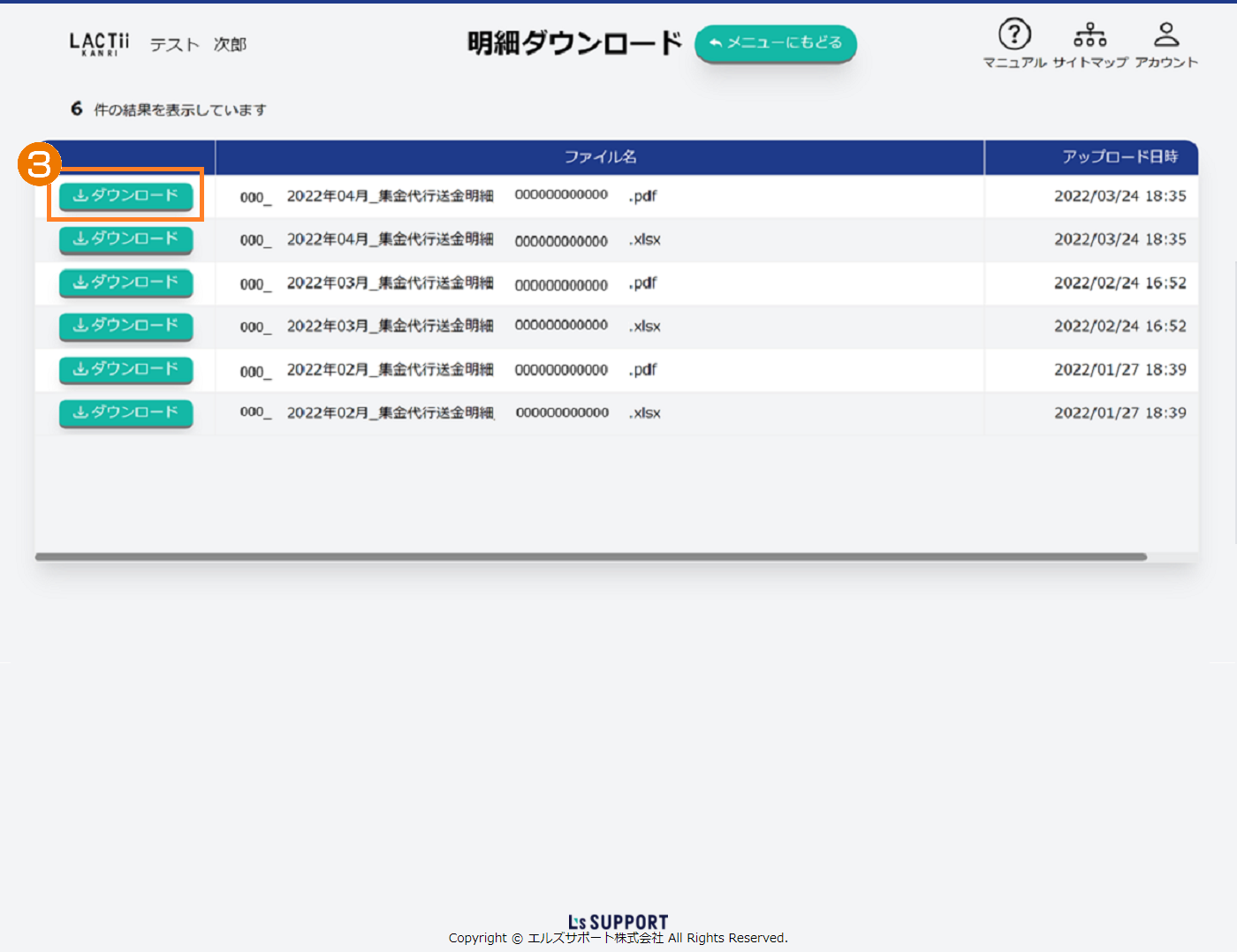Select the 2022年02月 xlsx file name
This screenshot has width=1237, height=952.
pos(449,412)
